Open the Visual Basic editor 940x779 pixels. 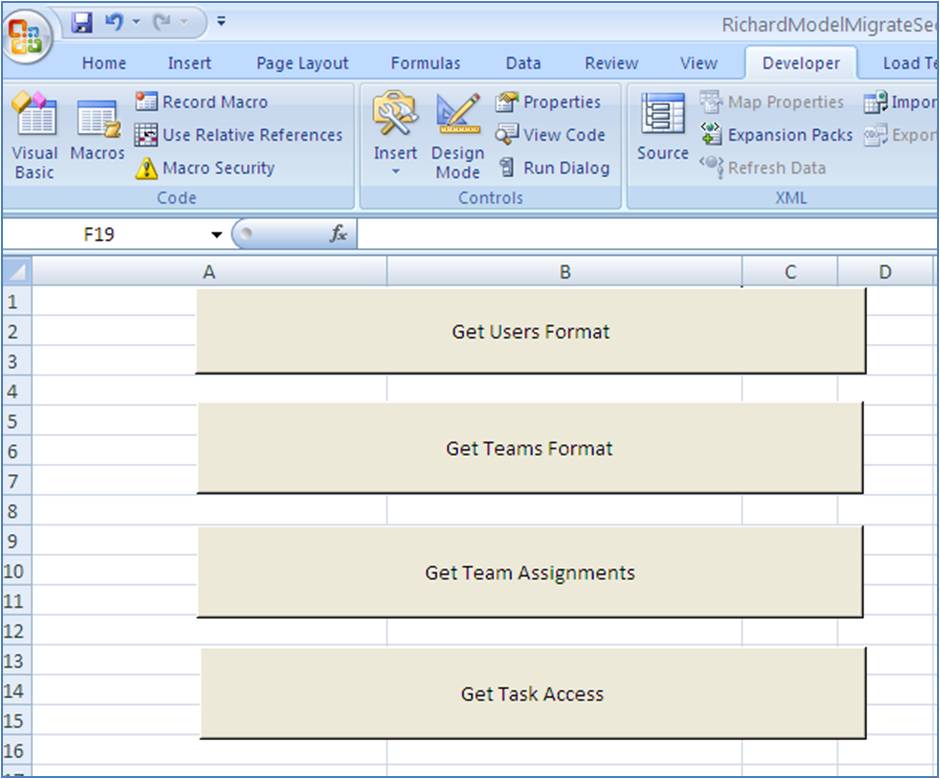34,136
